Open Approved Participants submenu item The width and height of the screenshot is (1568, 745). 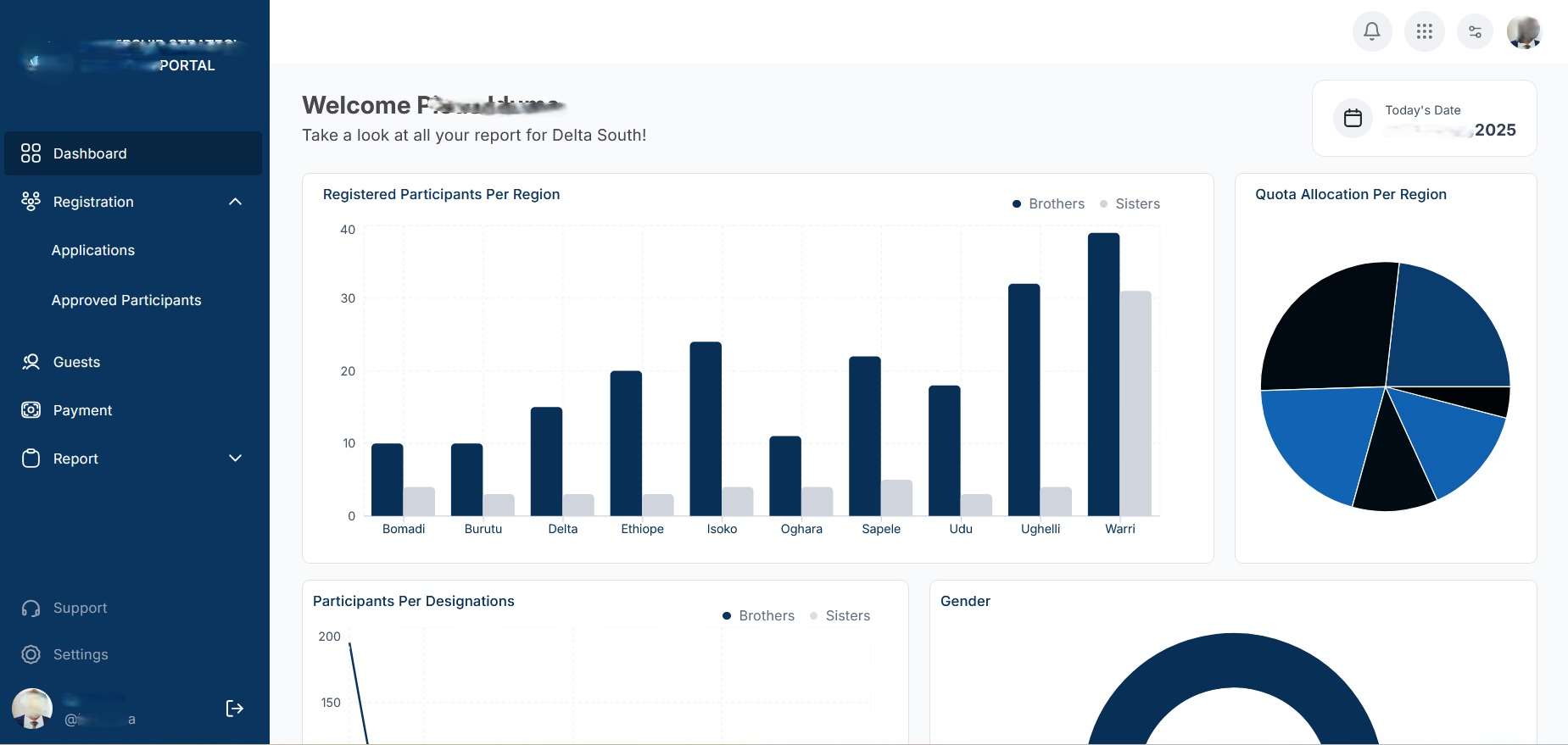pos(126,300)
